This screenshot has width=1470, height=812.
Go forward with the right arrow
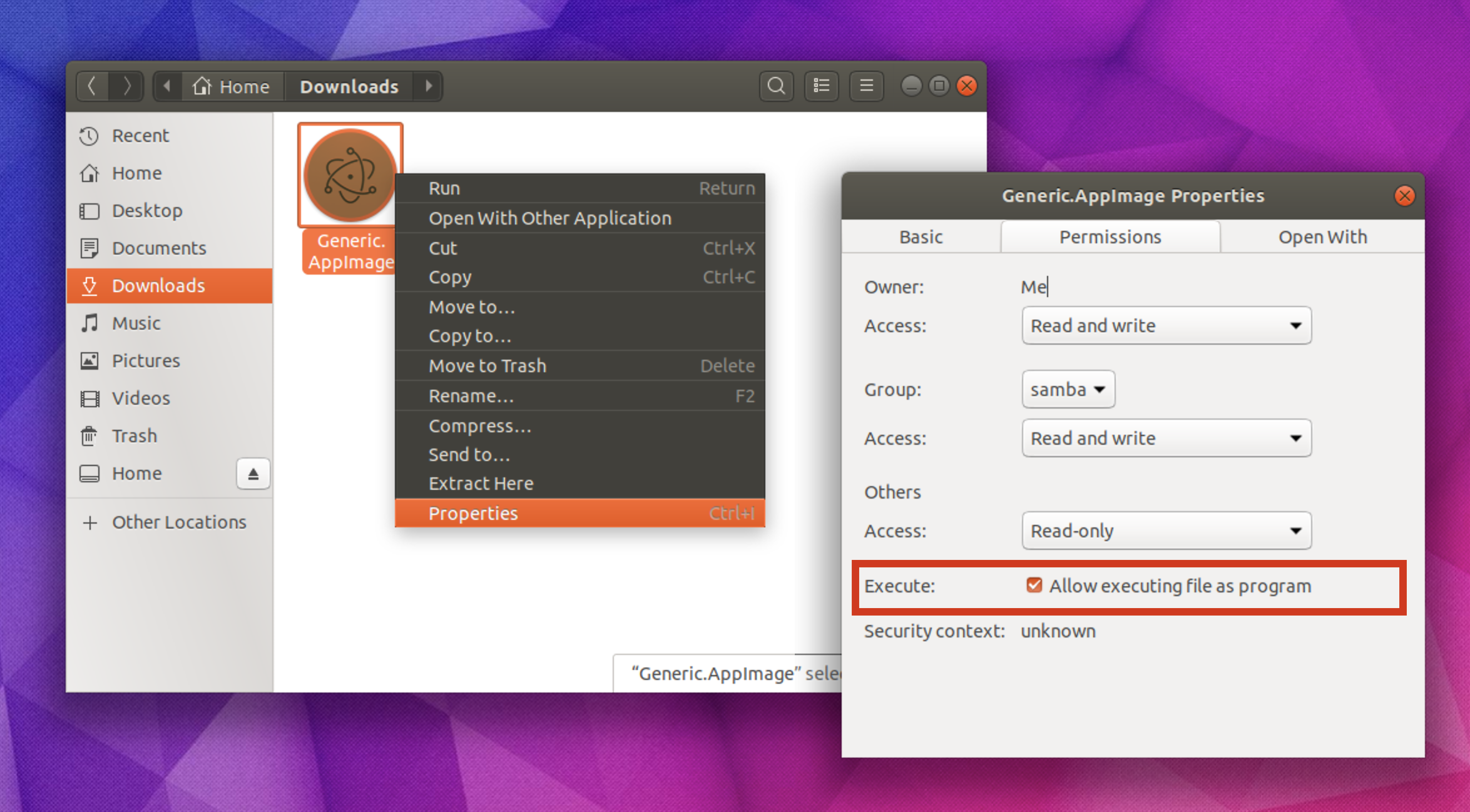tap(127, 86)
